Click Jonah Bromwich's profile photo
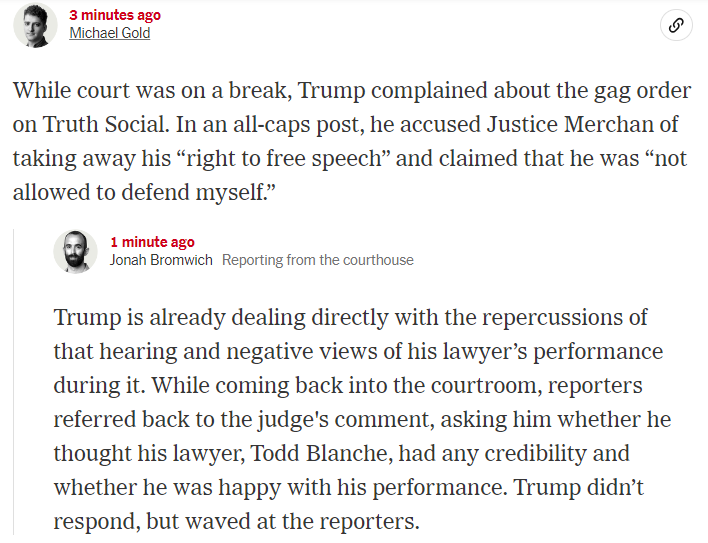This screenshot has width=708, height=543. point(75,252)
